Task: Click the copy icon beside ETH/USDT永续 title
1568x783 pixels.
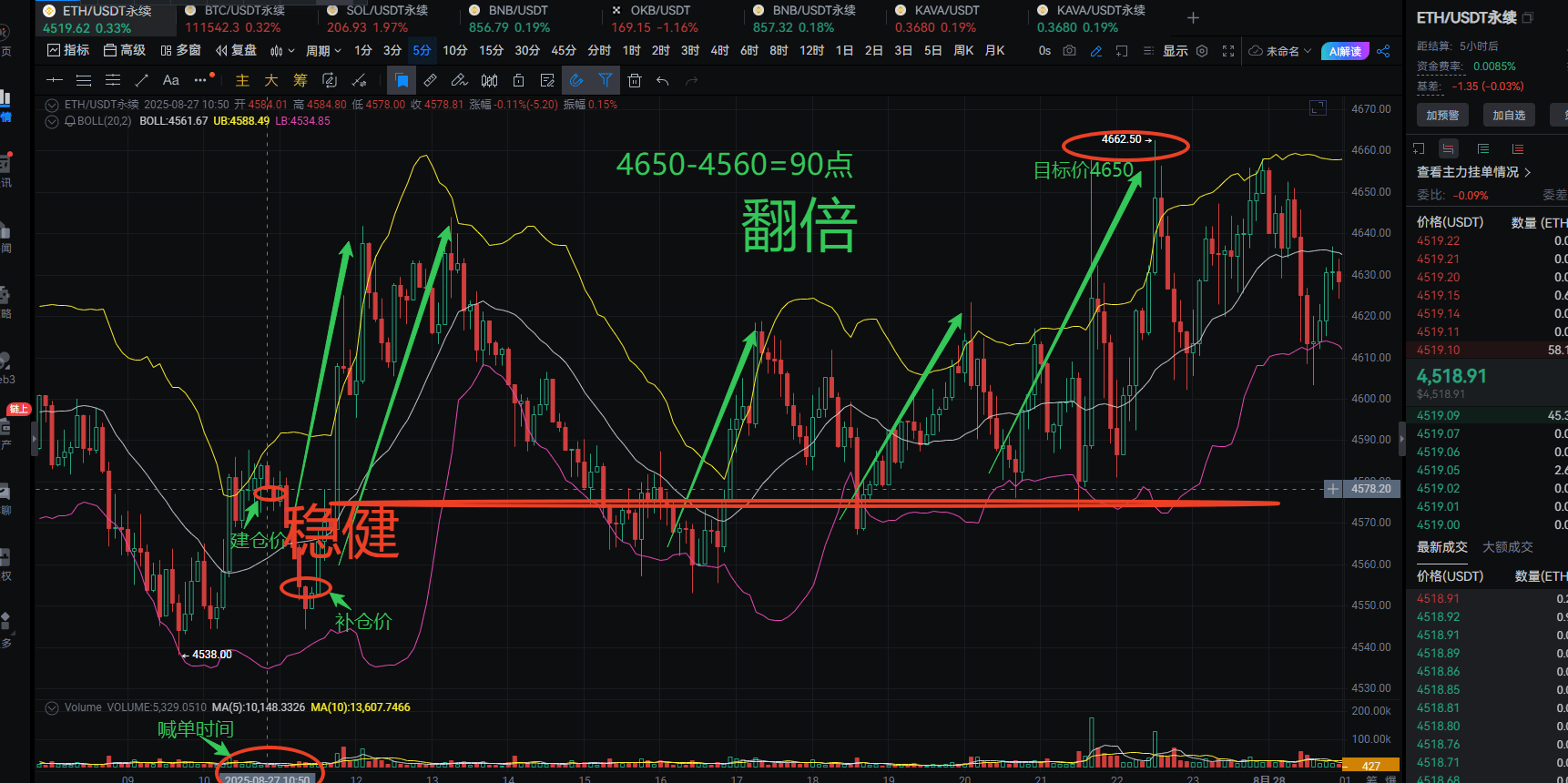Action: [1528, 17]
